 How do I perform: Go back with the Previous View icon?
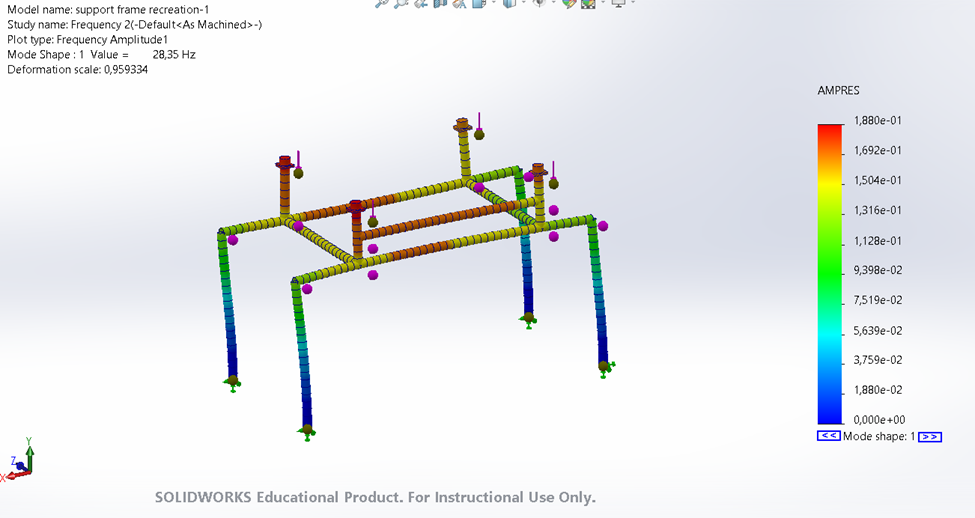[421, 3]
